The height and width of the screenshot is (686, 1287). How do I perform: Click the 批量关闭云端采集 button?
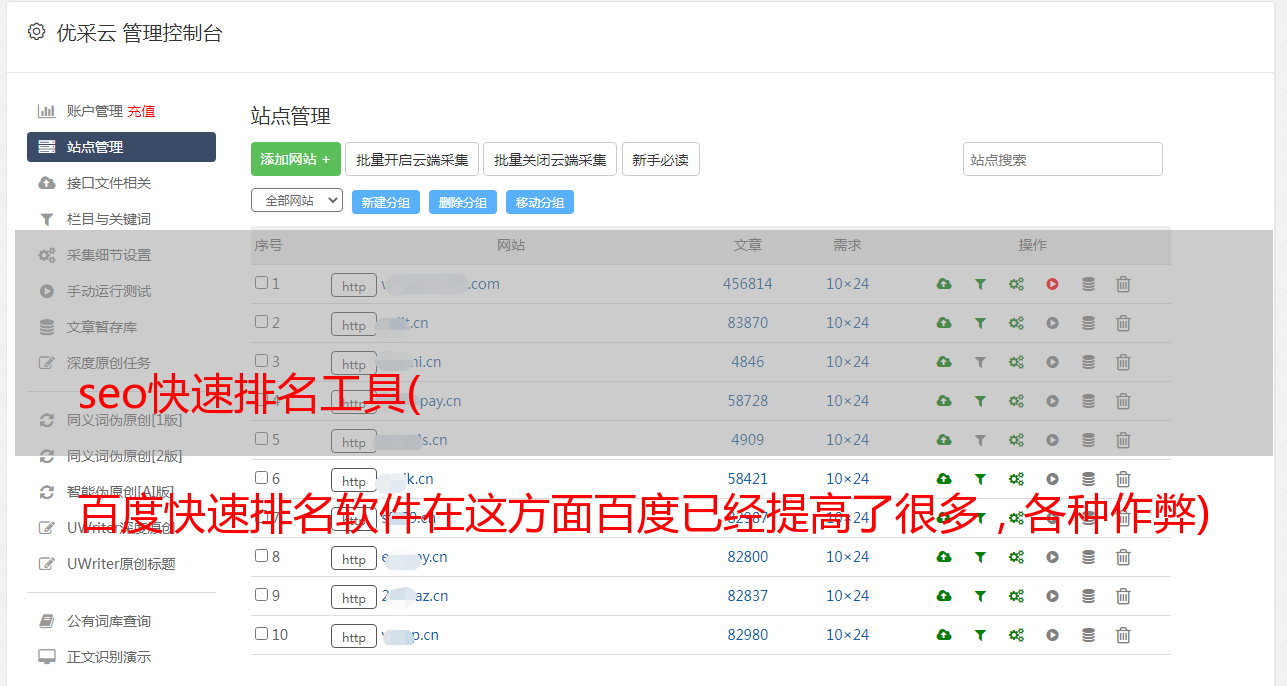[x=550, y=159]
